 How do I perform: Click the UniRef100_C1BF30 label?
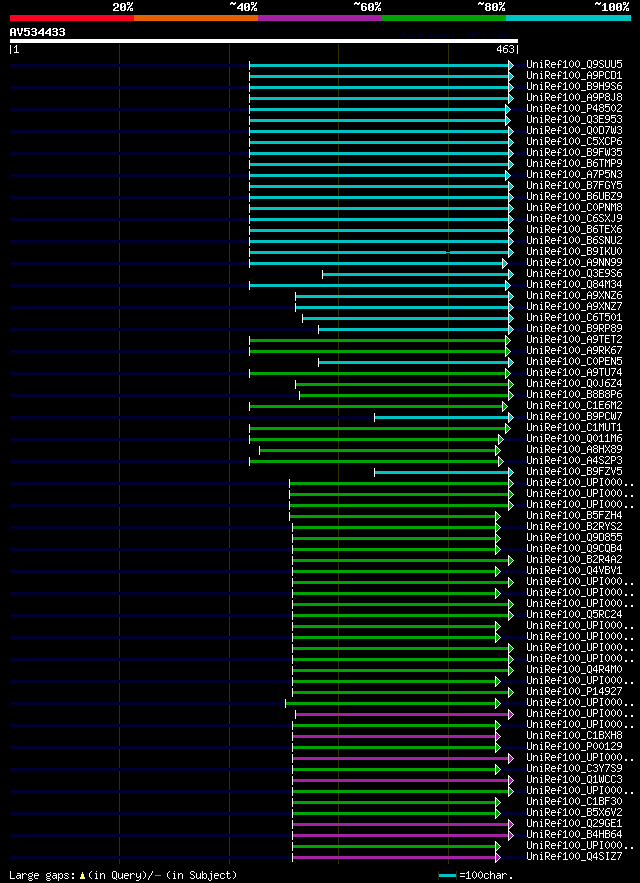[574, 802]
